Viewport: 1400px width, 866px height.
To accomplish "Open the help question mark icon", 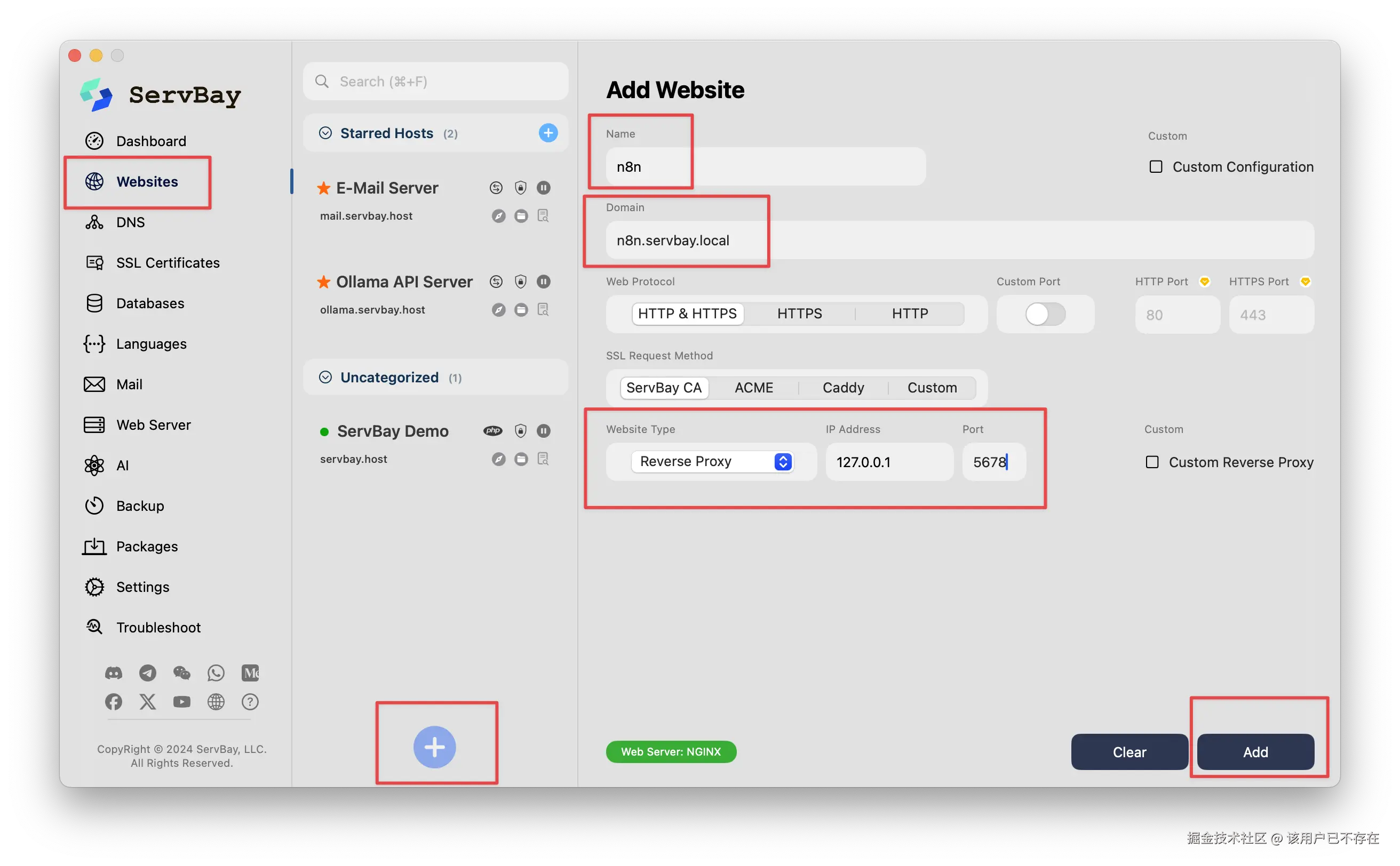I will click(x=250, y=702).
